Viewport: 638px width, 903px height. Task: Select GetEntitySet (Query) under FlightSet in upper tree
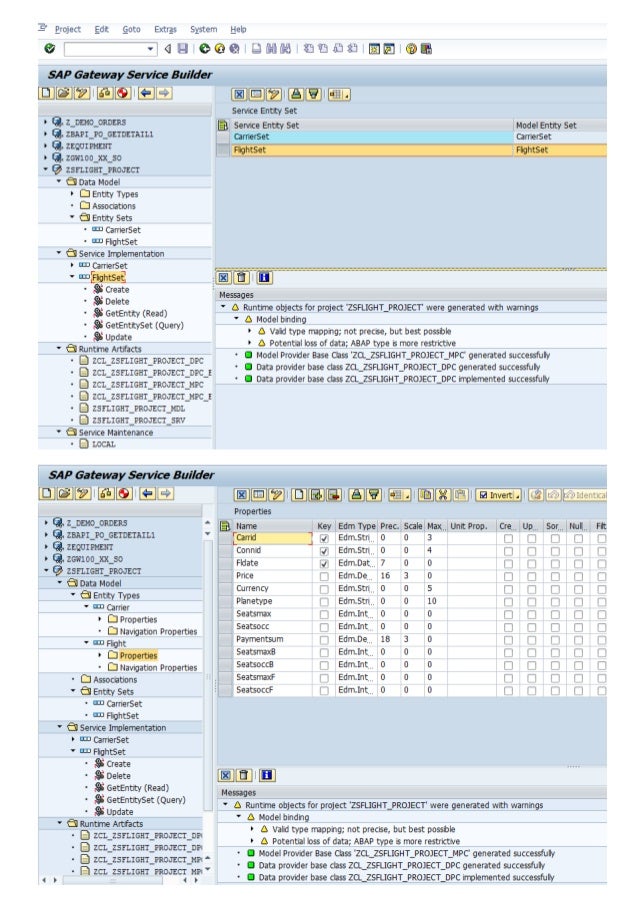(x=144, y=325)
